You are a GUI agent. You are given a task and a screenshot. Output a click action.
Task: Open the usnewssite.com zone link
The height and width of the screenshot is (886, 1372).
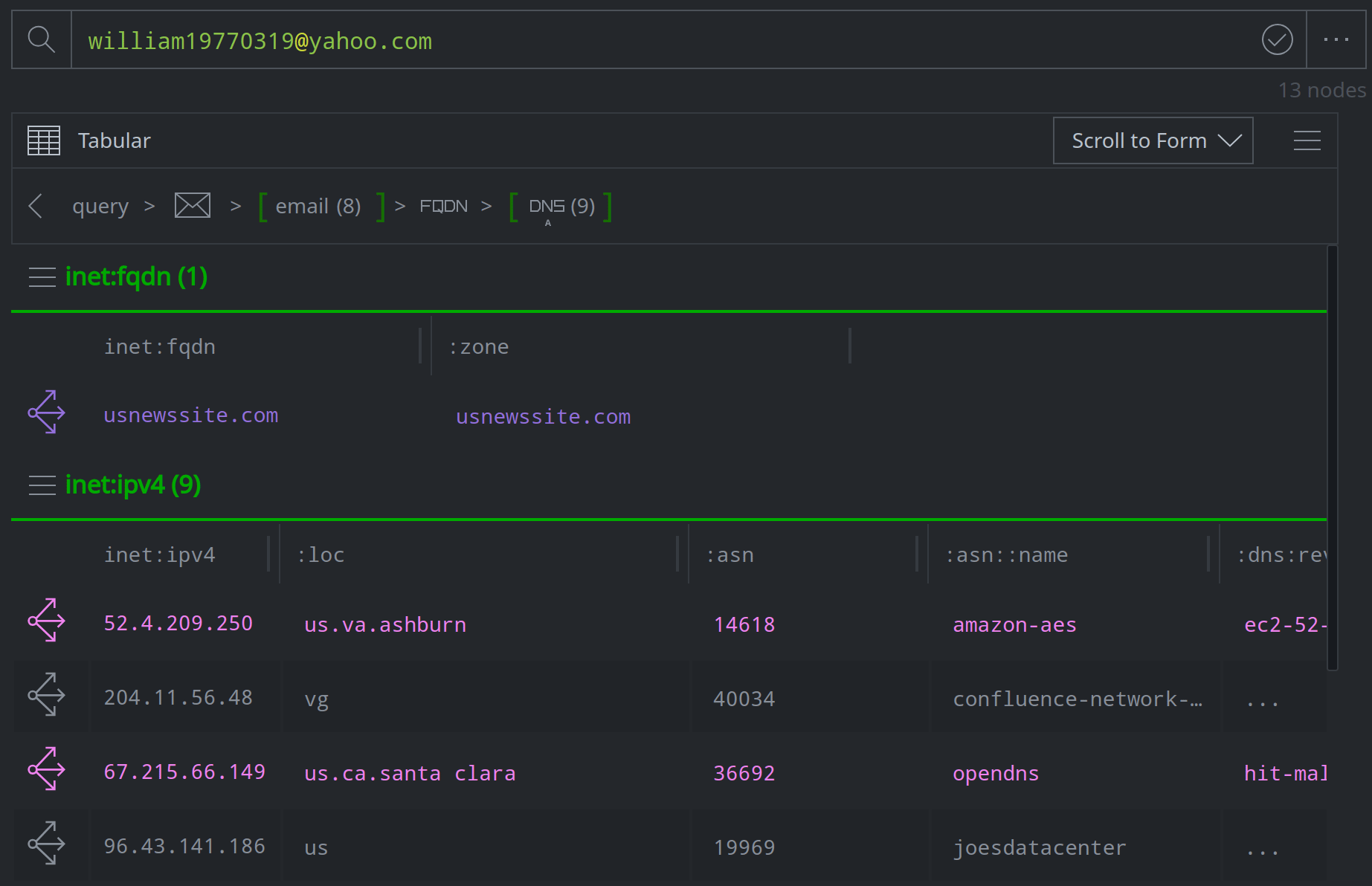click(543, 417)
